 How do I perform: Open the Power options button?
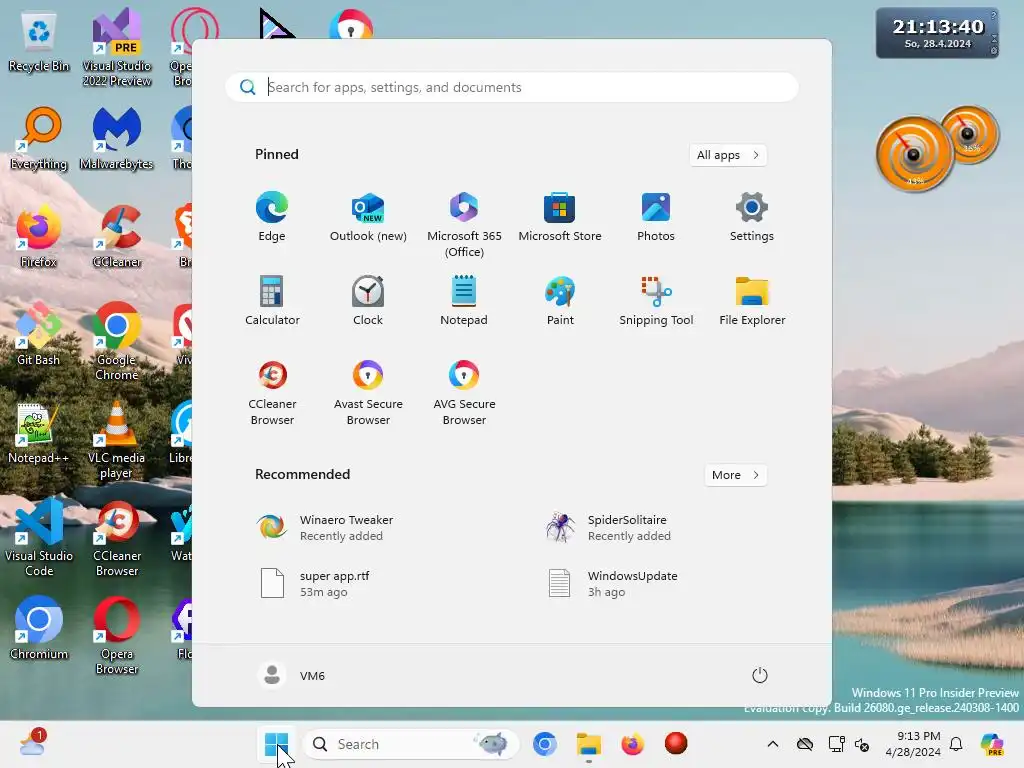759,675
